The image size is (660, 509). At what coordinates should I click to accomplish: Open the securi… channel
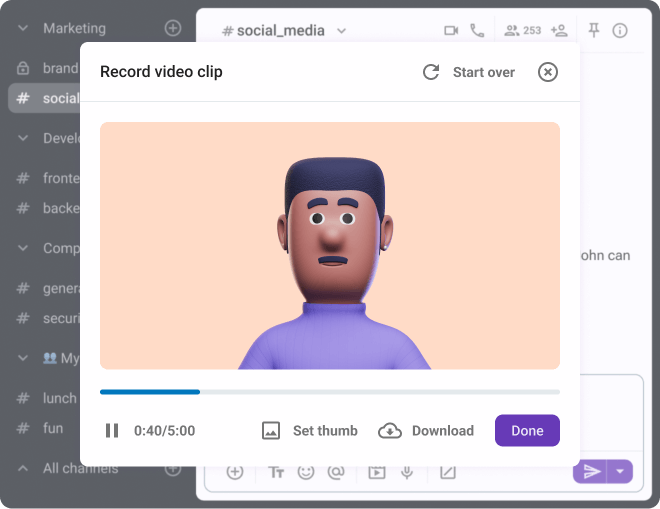click(x=47, y=318)
